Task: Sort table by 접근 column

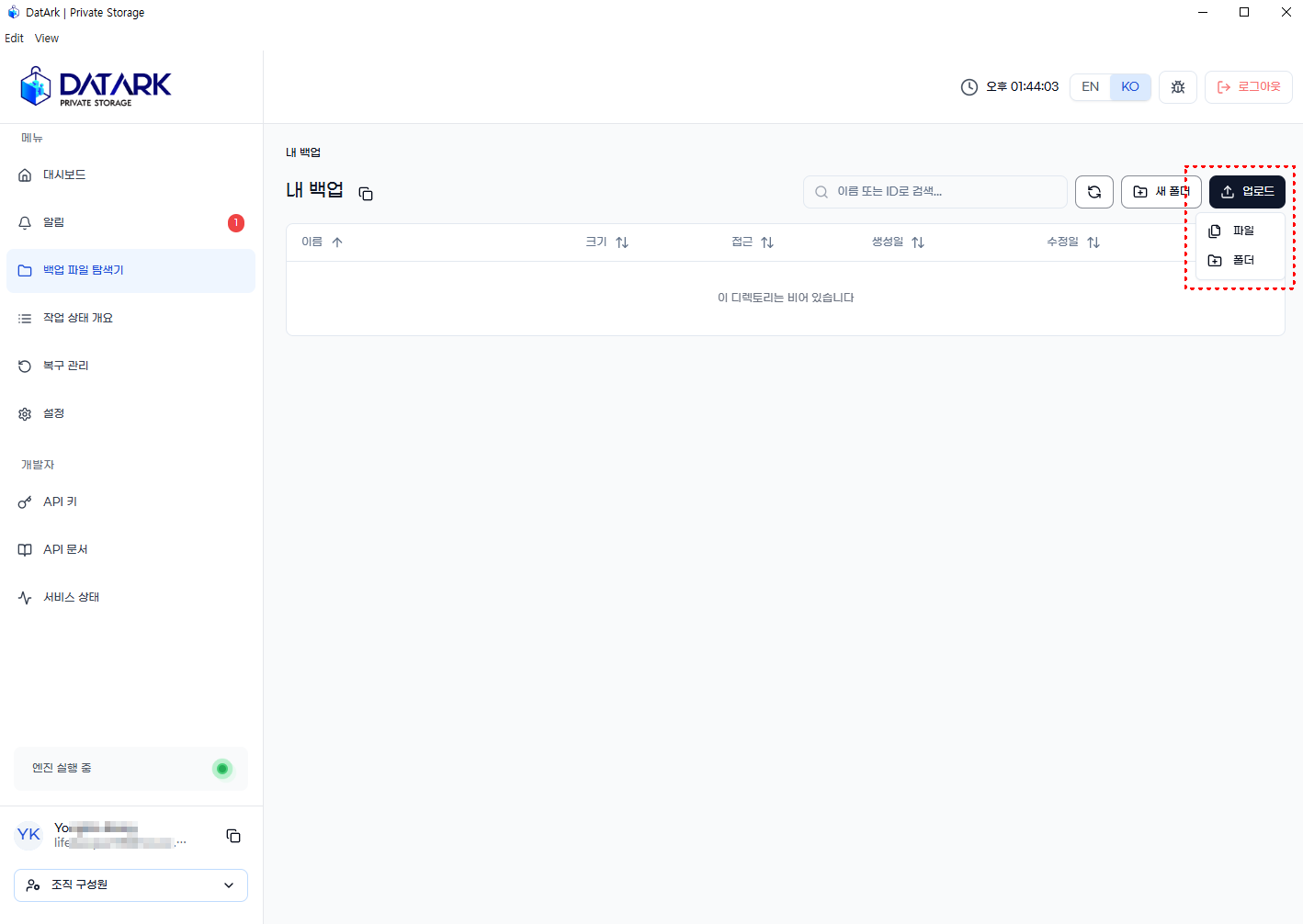Action: [x=753, y=242]
